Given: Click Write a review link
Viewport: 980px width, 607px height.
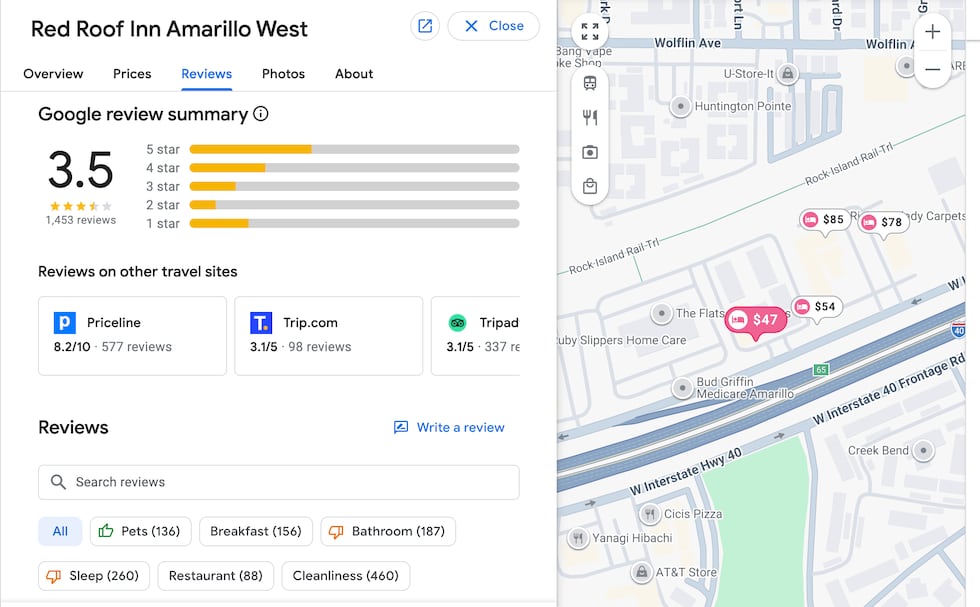Looking at the screenshot, I should [449, 427].
